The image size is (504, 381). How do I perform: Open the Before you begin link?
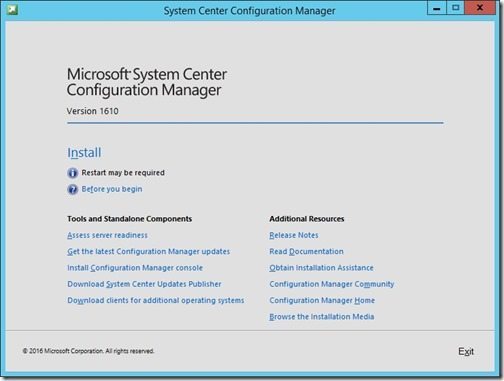coord(112,189)
